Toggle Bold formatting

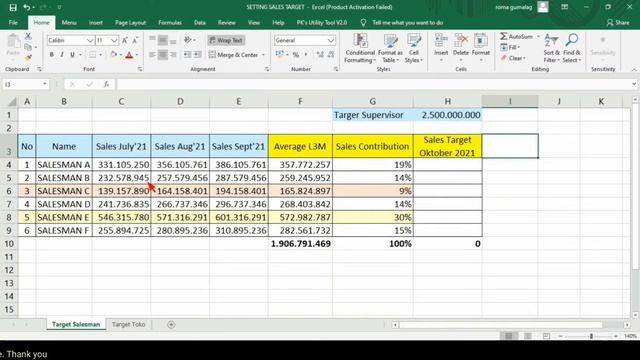pos(51,55)
